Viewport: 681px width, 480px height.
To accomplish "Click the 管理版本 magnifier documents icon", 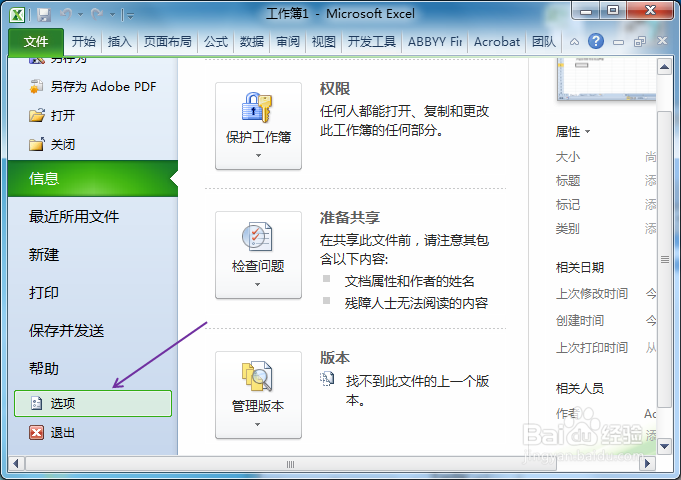I will [257, 376].
